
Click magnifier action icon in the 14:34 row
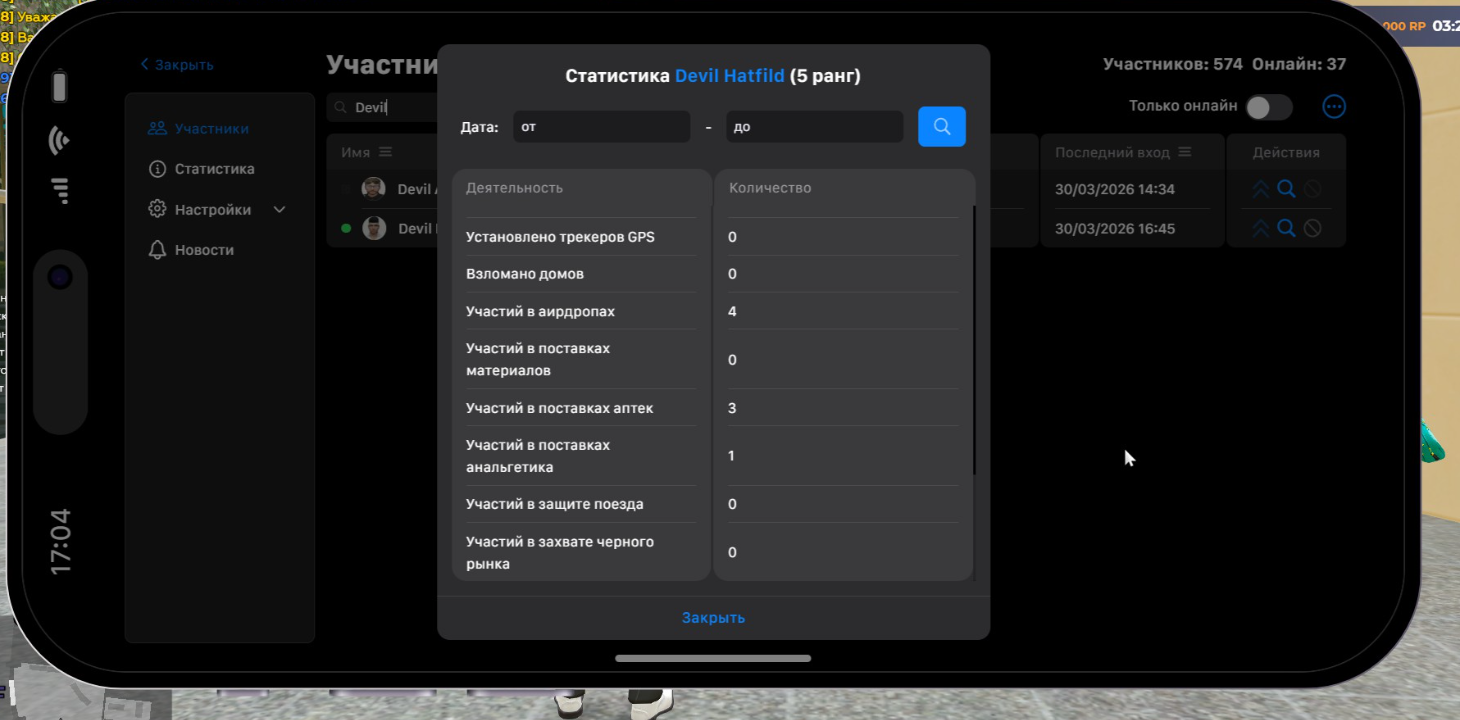(1286, 189)
